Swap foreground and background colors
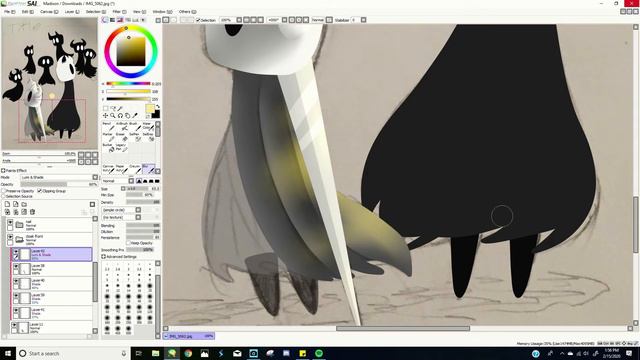The width and height of the screenshot is (640, 360). pos(158,107)
